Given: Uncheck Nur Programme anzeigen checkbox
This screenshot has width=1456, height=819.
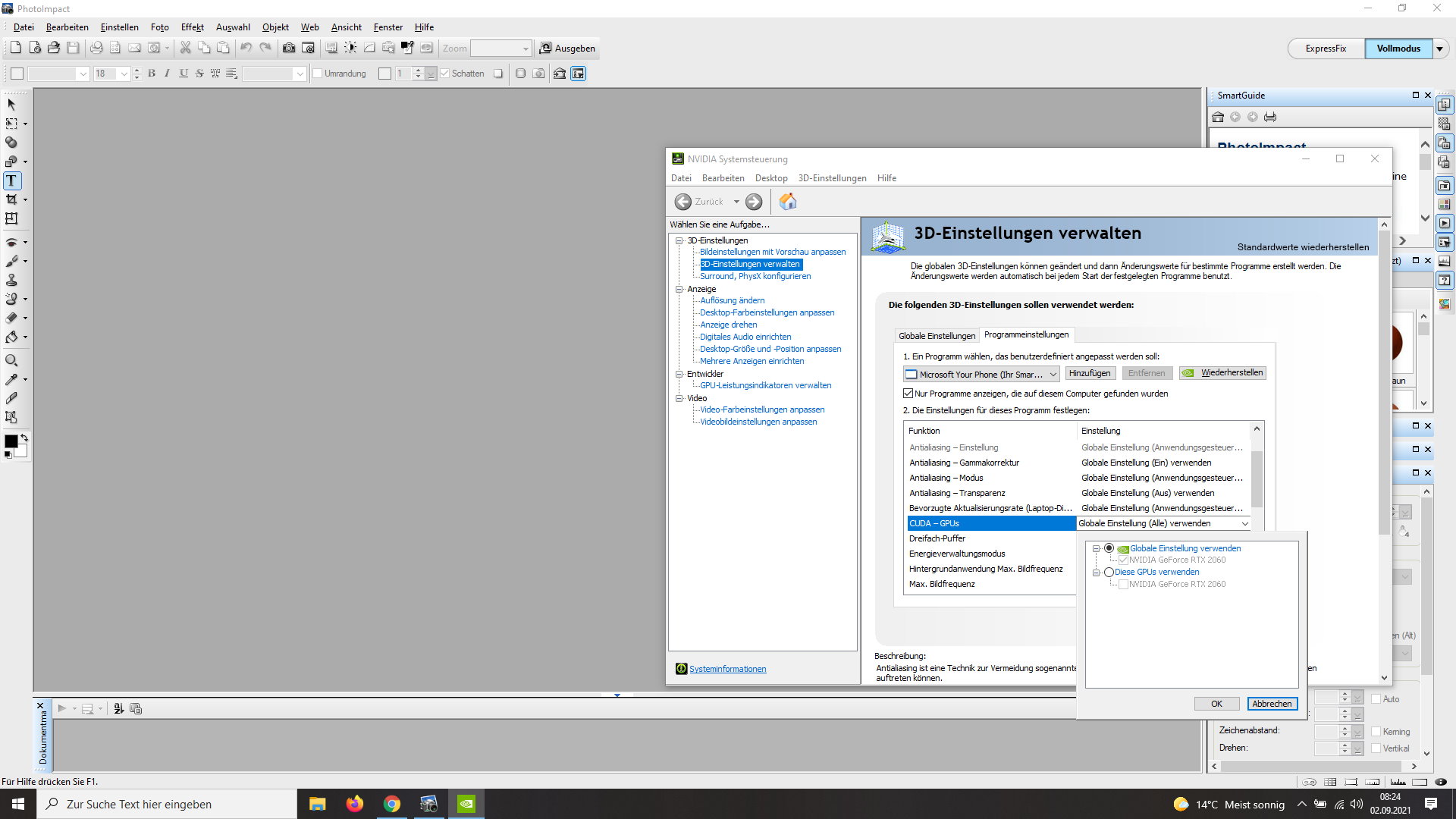Looking at the screenshot, I should click(x=908, y=394).
